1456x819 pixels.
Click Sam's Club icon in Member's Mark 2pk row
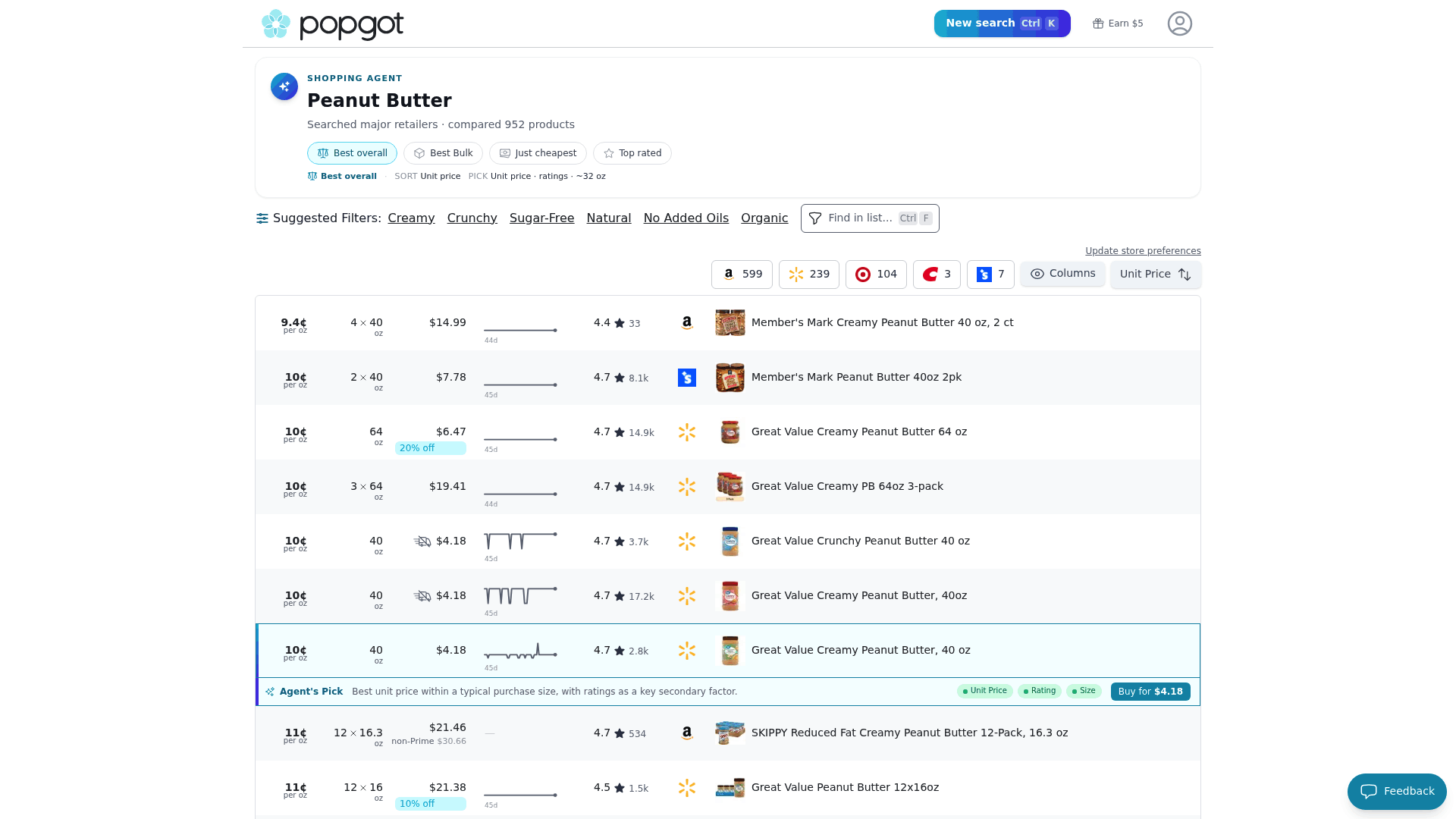click(x=687, y=378)
